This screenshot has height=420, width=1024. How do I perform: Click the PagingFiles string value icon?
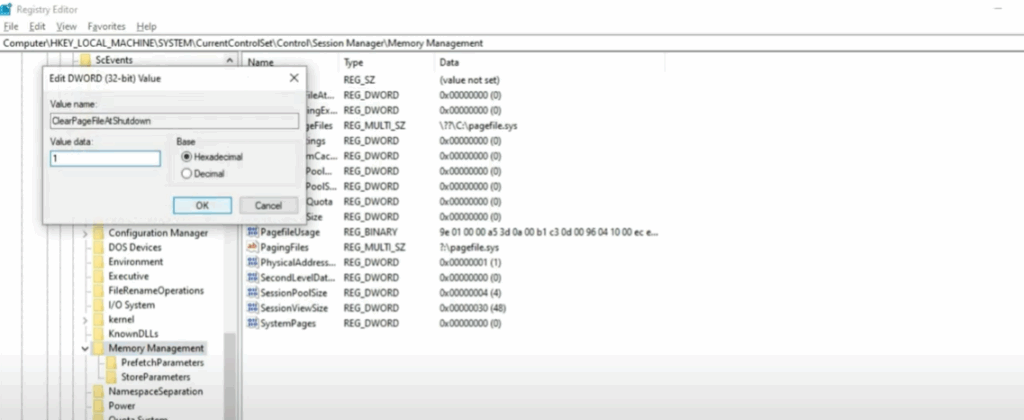(x=252, y=247)
